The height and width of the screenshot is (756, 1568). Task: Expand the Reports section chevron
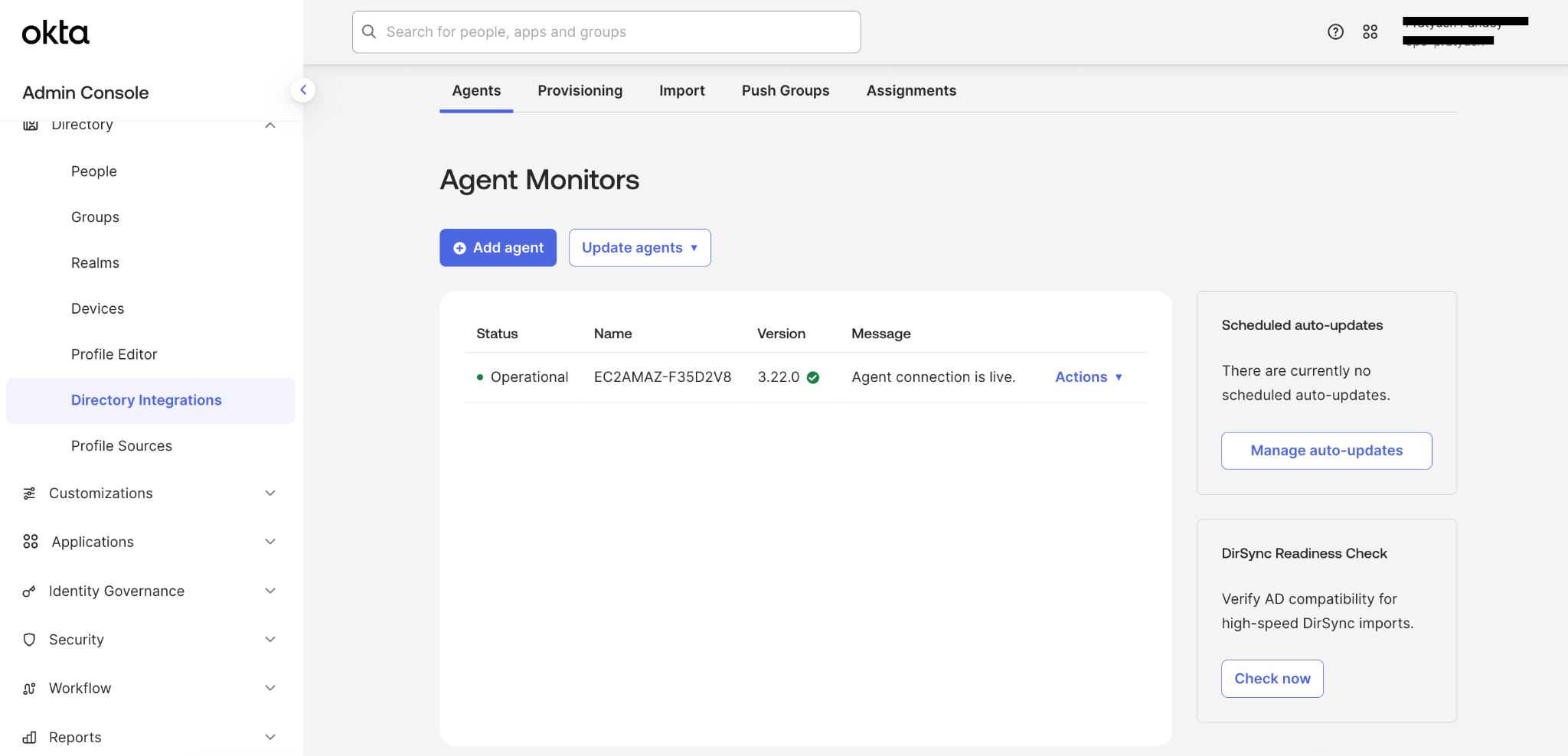(x=270, y=737)
